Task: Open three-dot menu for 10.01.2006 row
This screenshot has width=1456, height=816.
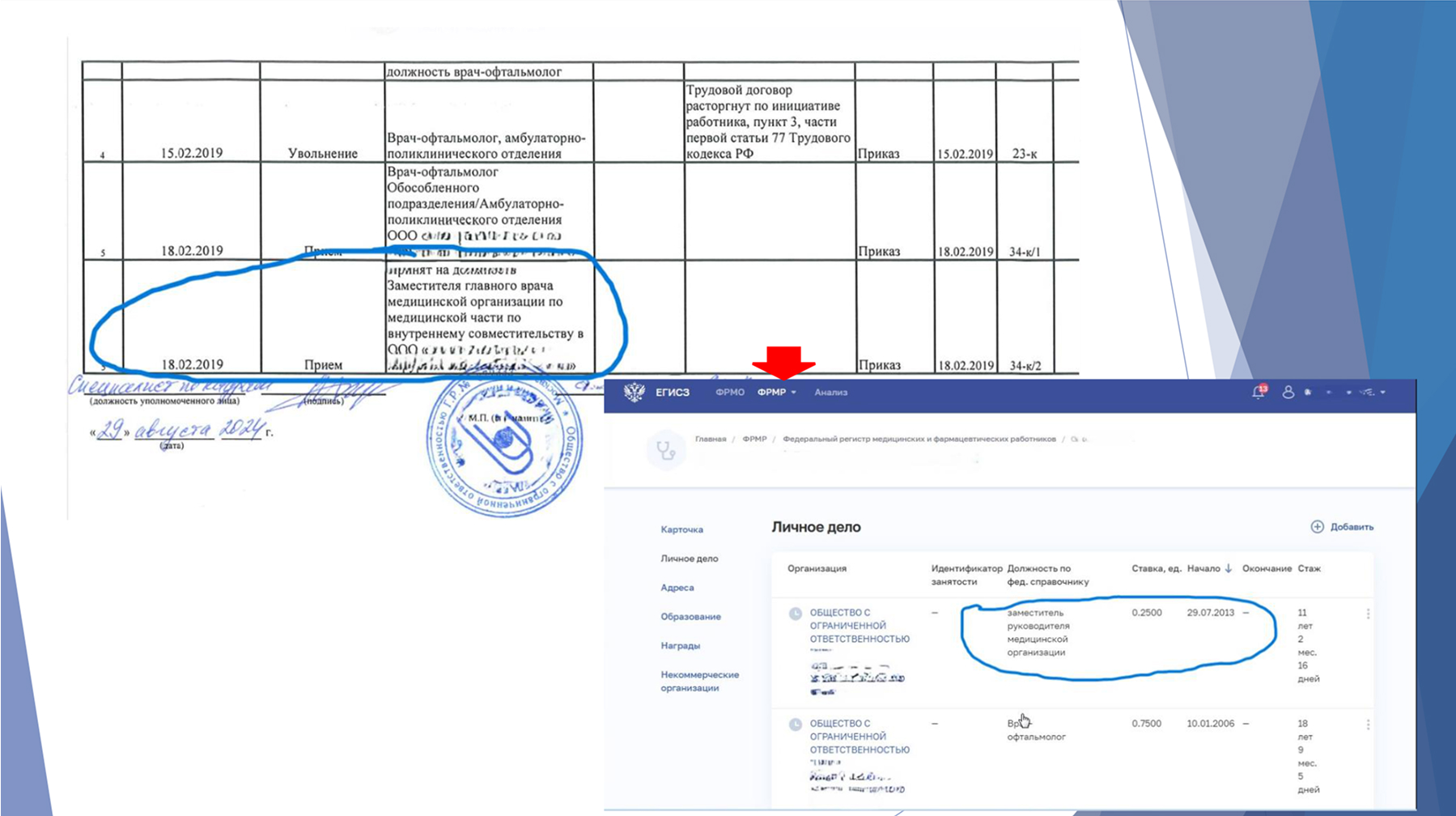Action: [x=1368, y=725]
